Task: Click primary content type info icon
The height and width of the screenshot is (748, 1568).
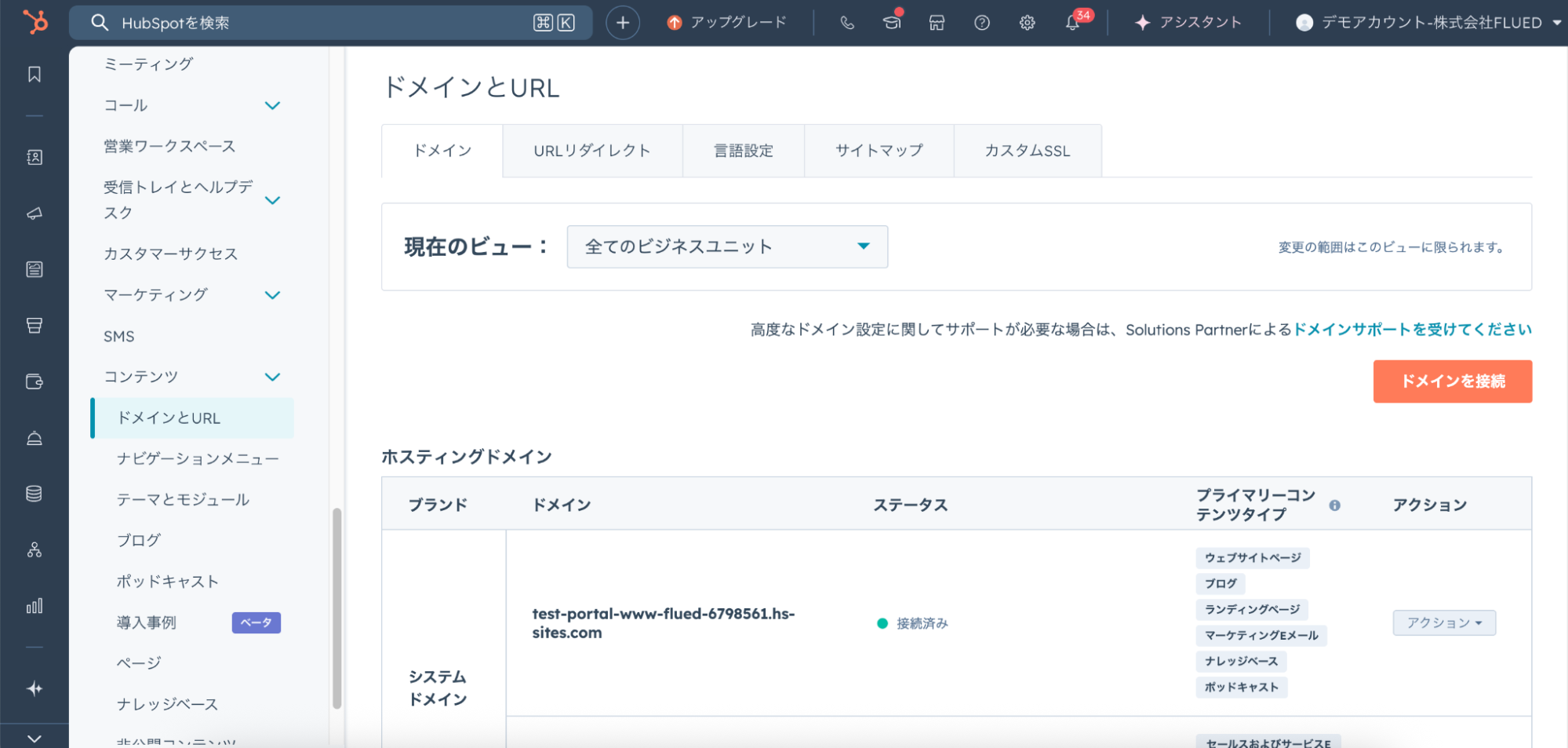Action: coord(1334,505)
